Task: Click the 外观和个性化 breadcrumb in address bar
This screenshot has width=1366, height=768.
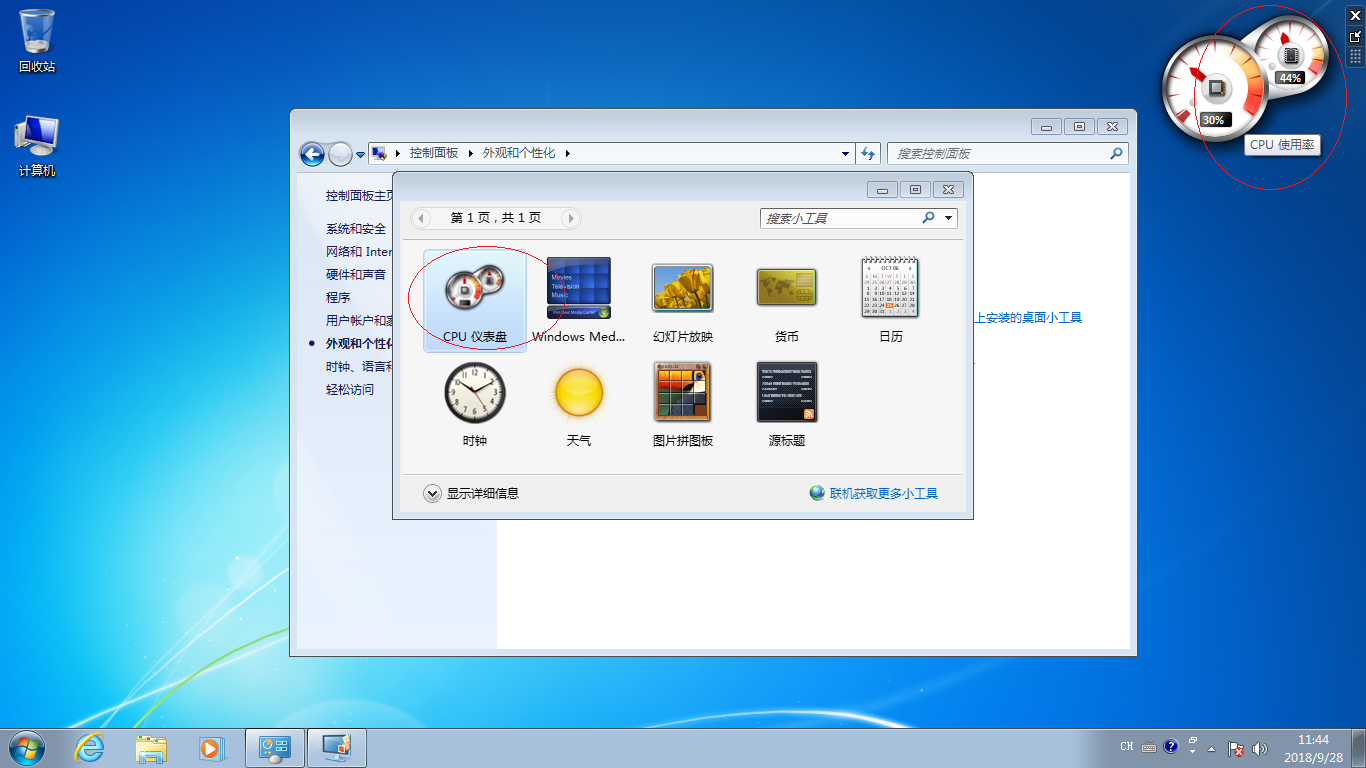Action: click(x=519, y=153)
